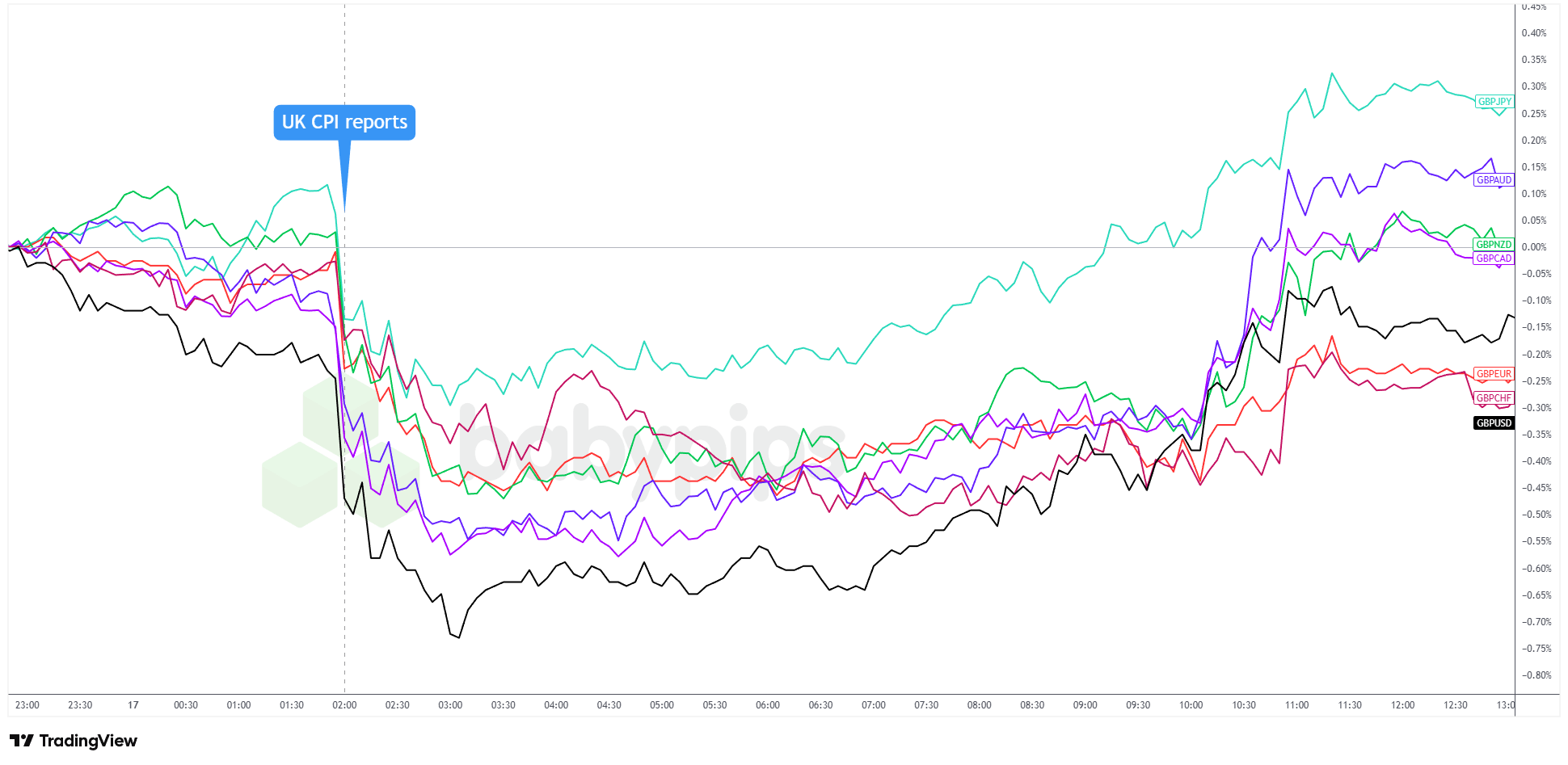Screen dimensions: 1568x765
Task: Click the GBPCAD purple label tag
Action: [x=1494, y=259]
